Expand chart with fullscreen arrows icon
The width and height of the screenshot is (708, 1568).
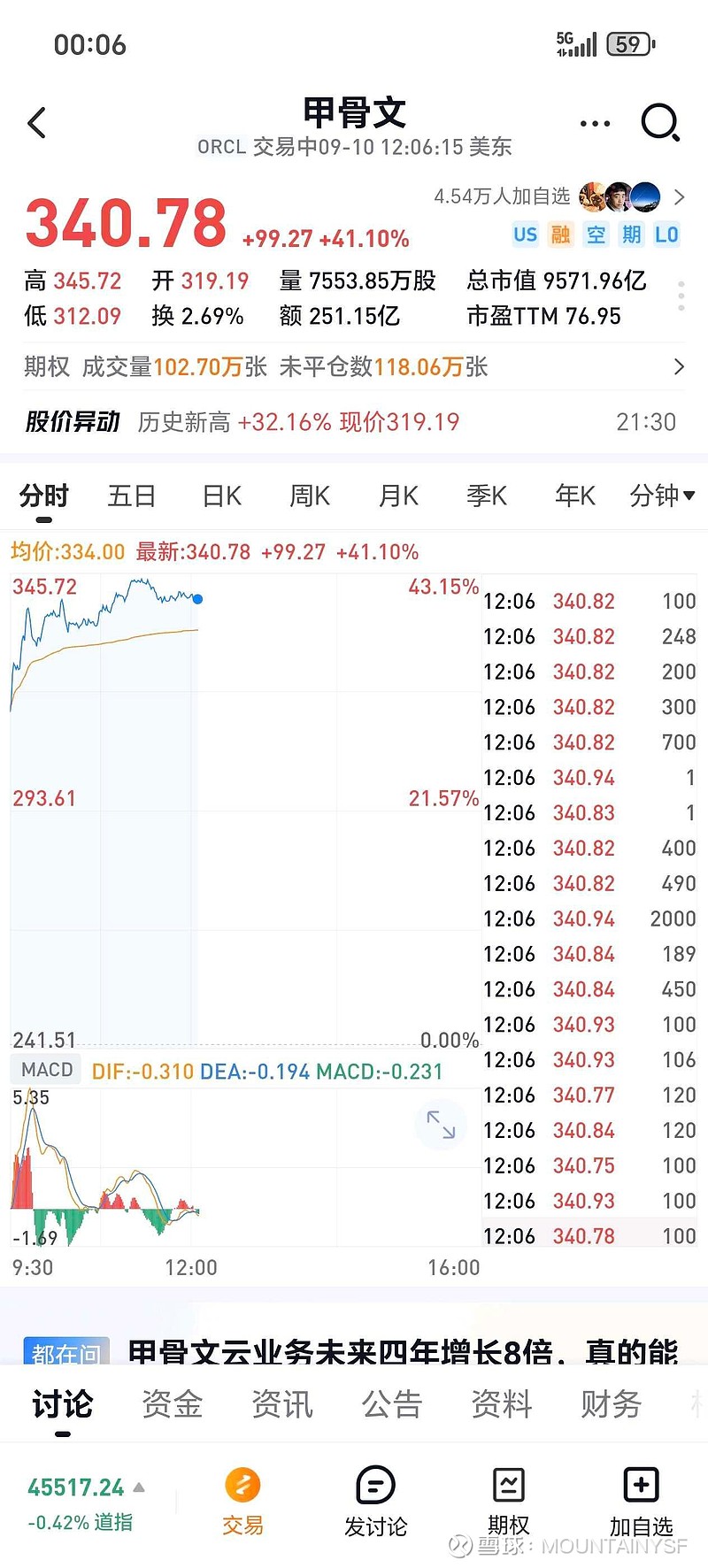point(440,1124)
